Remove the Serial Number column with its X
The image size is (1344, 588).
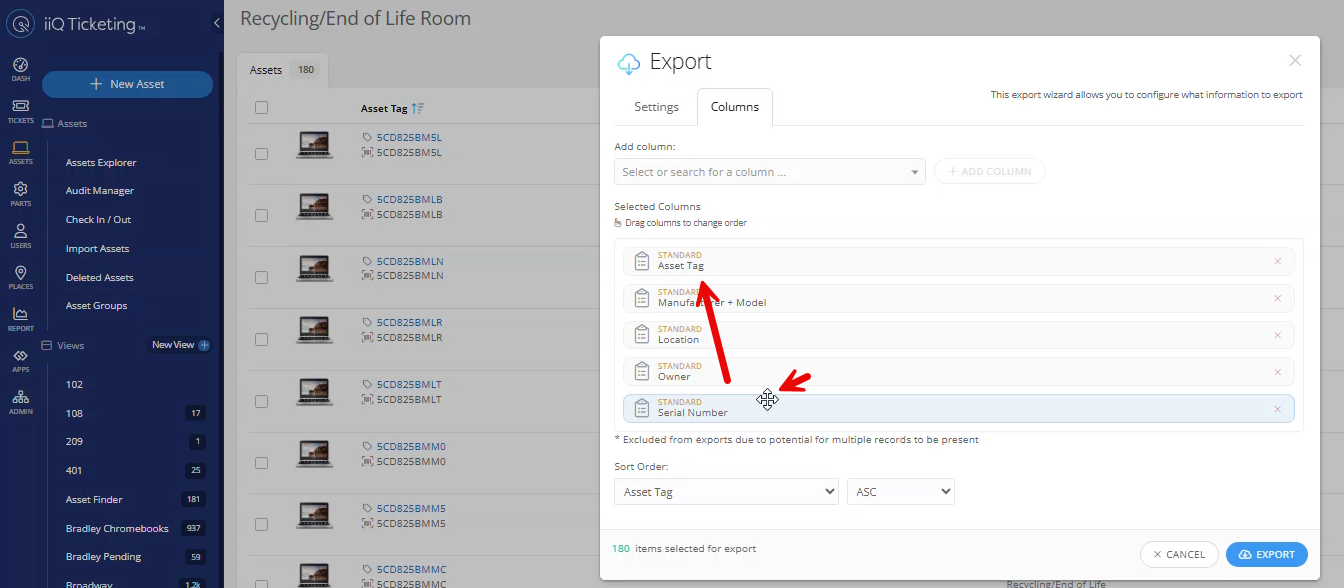coord(1277,409)
